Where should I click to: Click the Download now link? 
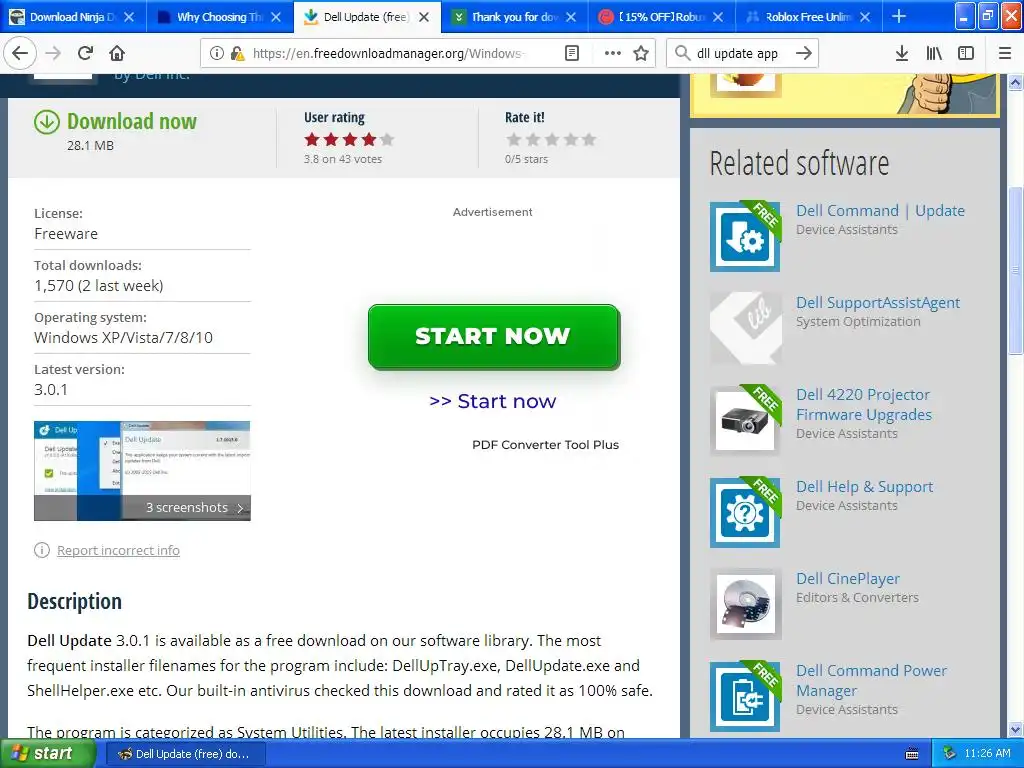coord(131,121)
